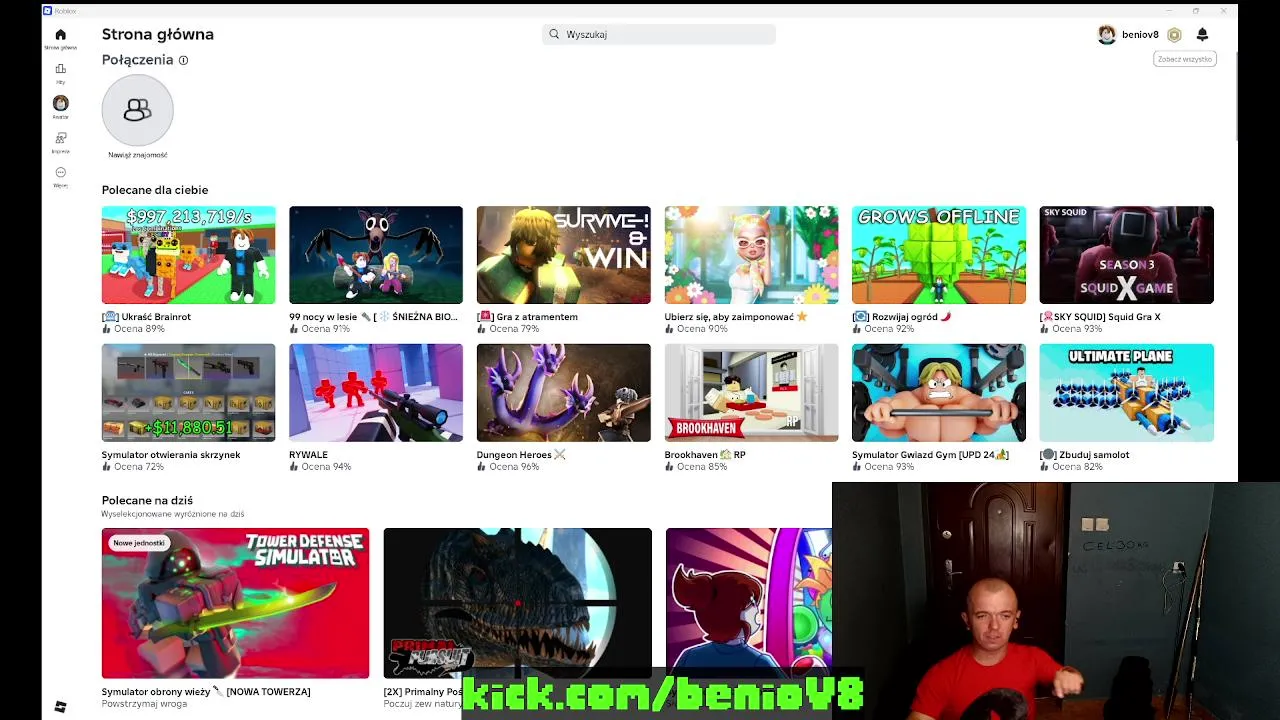
Task: Open the Zbuduj samolot game thumbnail
Action: click(1126, 393)
